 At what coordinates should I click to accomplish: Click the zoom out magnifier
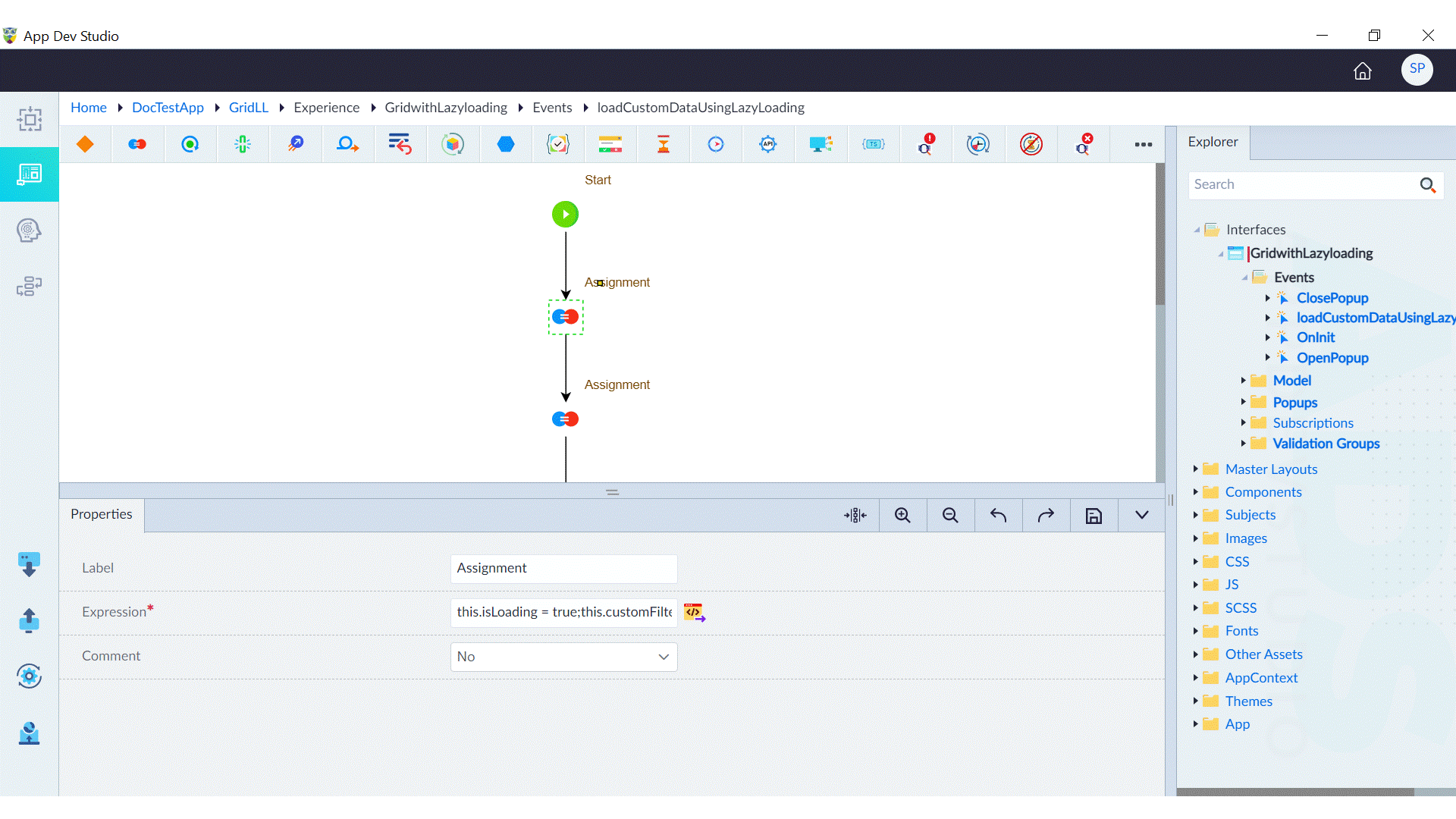pyautogui.click(x=950, y=516)
